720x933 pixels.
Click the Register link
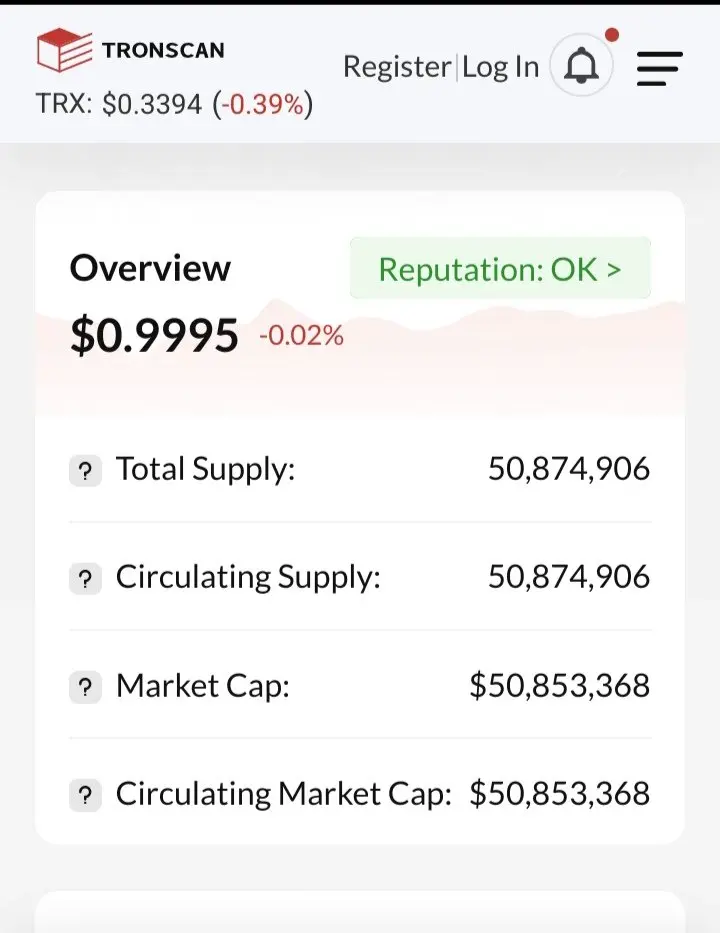point(397,67)
